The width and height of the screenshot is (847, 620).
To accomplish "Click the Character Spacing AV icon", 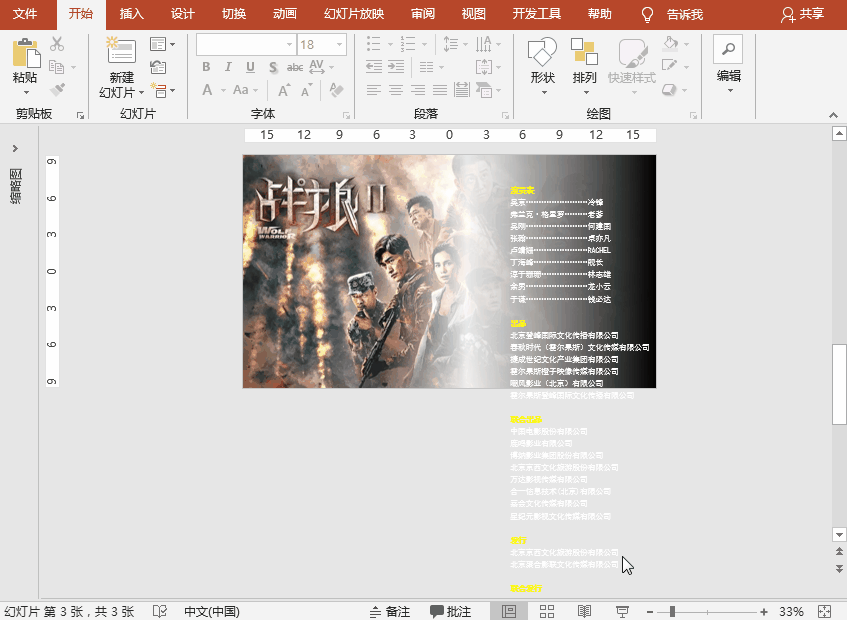I will pyautogui.click(x=317, y=67).
